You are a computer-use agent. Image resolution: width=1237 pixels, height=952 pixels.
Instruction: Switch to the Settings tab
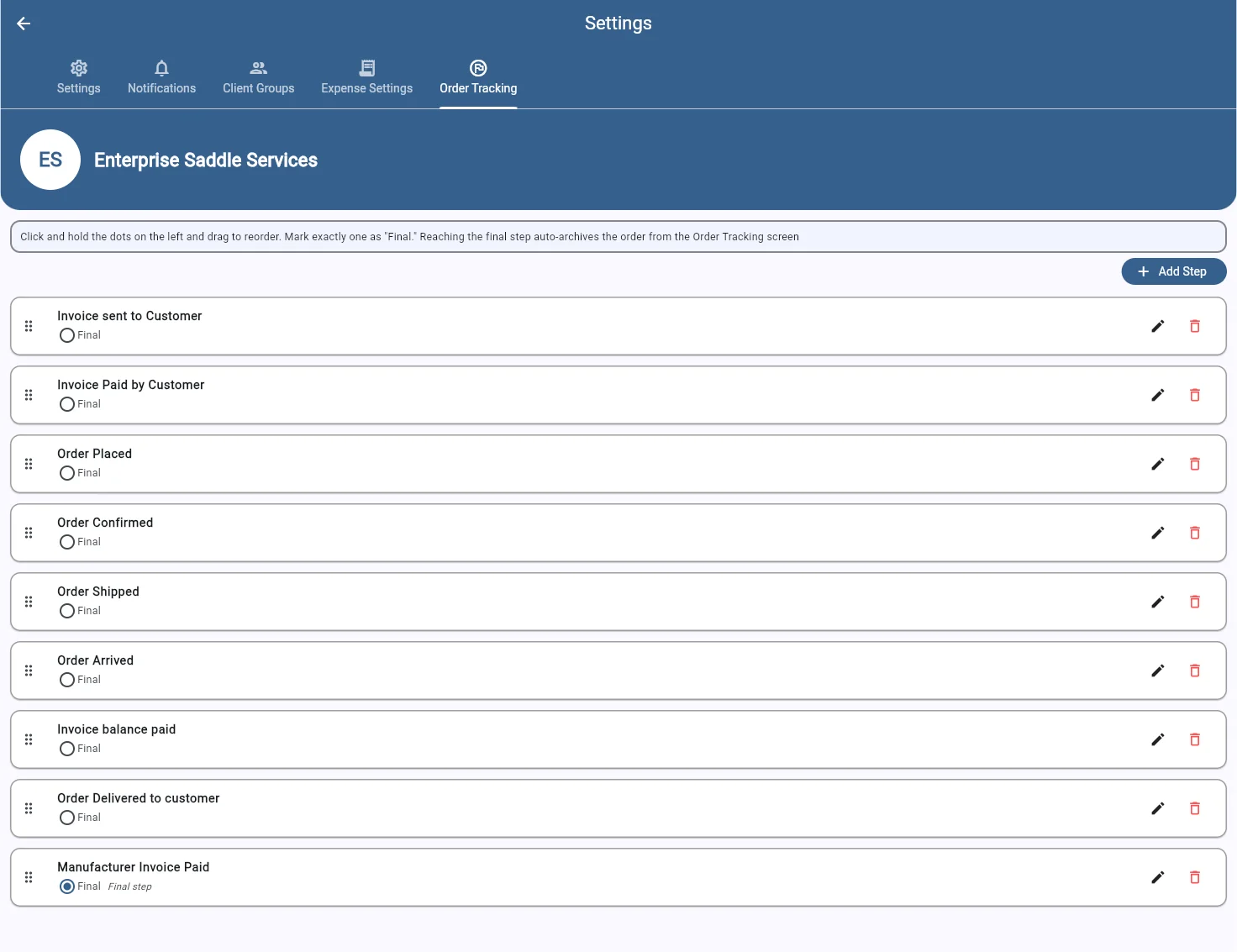(78, 77)
